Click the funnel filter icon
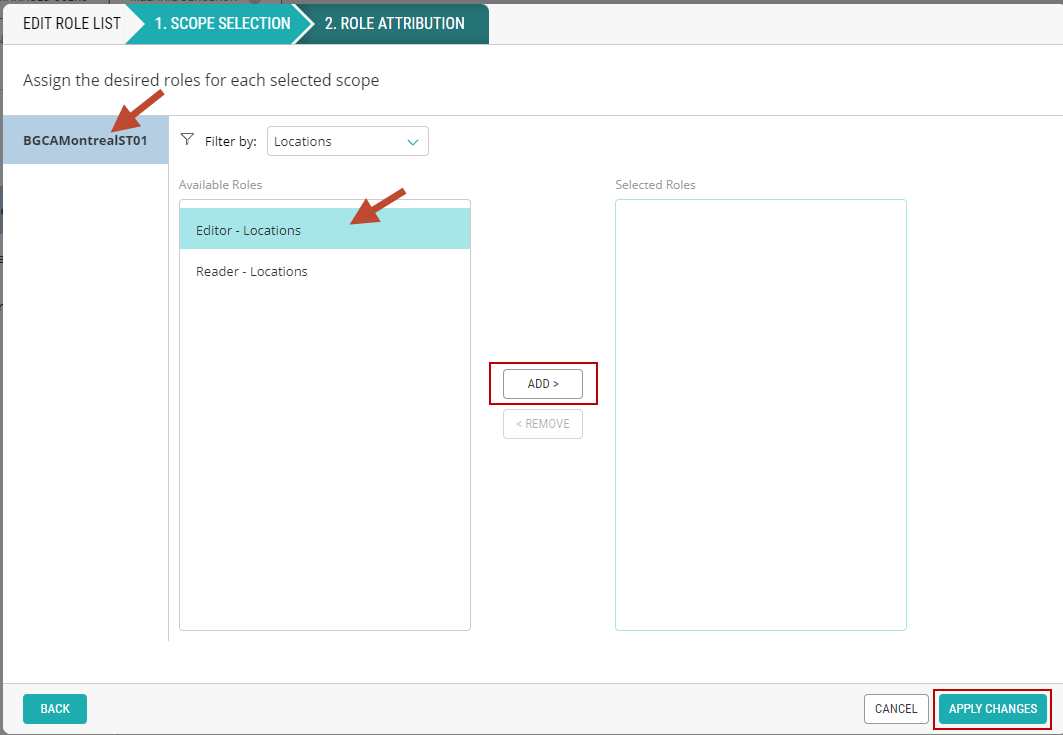1063x735 pixels. (186, 141)
